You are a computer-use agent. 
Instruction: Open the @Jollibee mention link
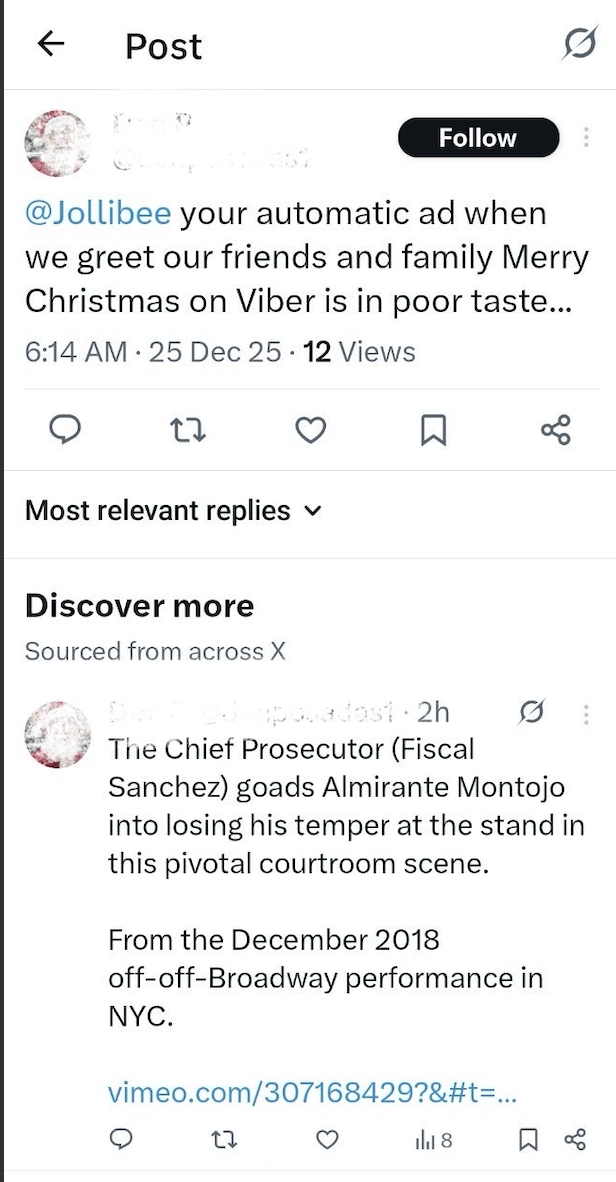[x=98, y=213]
